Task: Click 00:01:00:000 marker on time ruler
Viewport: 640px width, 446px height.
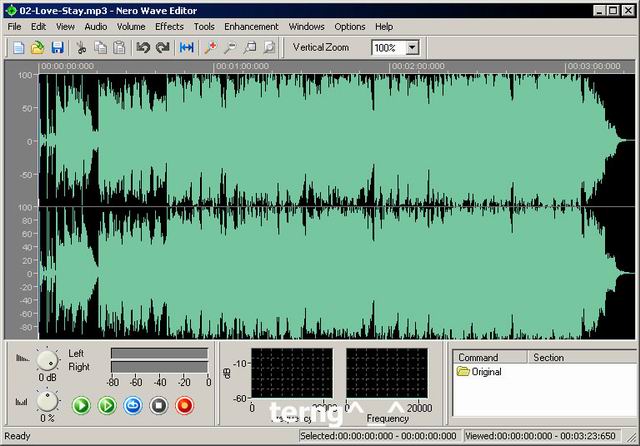Action: coord(242,66)
